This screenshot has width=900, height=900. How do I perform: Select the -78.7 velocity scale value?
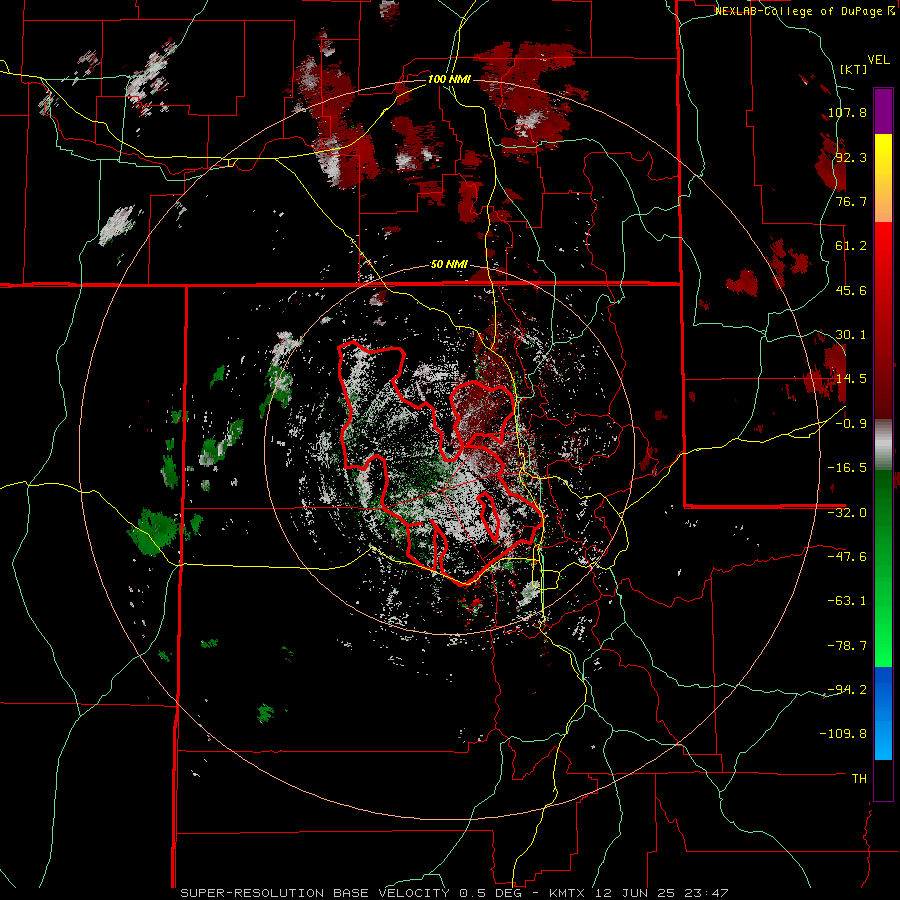coord(847,646)
